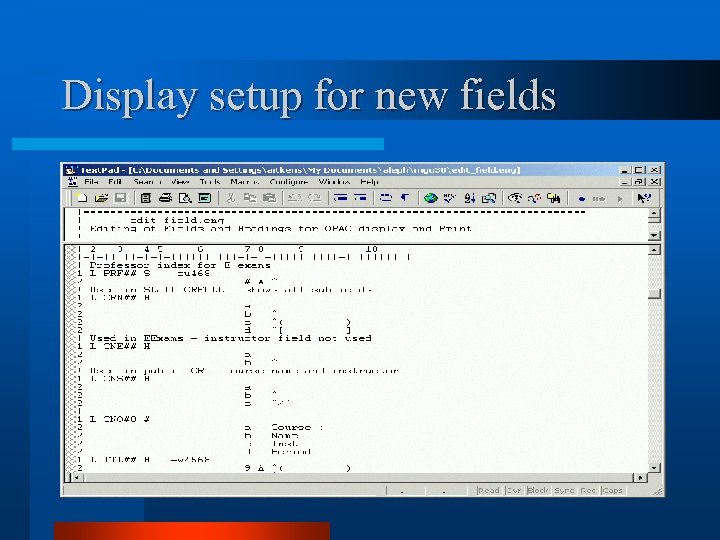Paste using the clipboard toolbar icon
Viewport: 720px width, 540px height.
point(269,198)
